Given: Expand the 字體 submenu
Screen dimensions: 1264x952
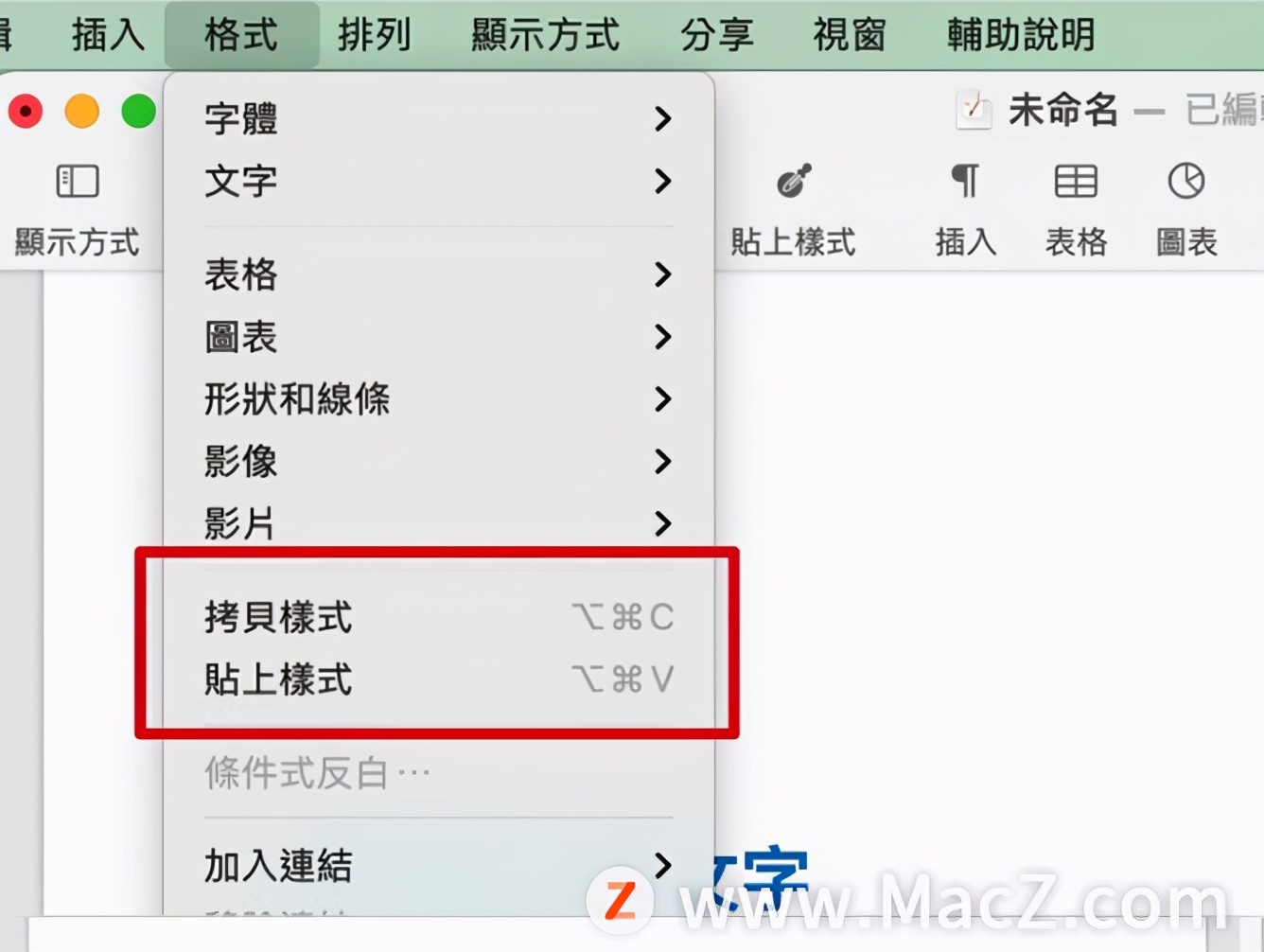Looking at the screenshot, I should 438,119.
